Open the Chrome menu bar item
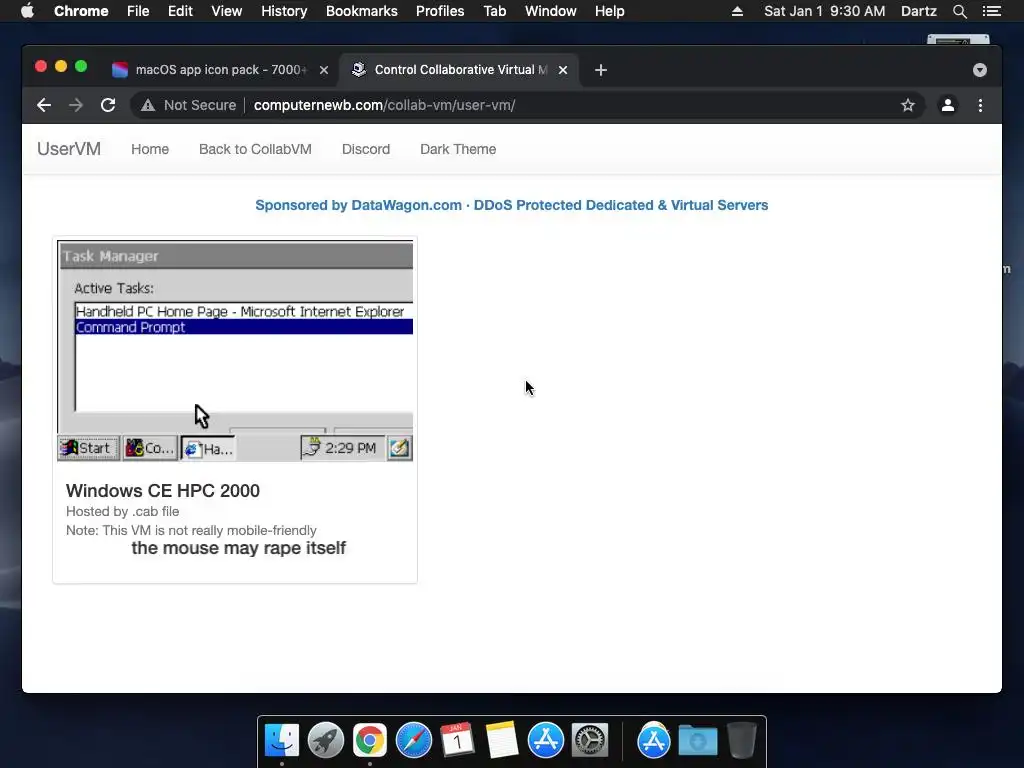 point(81,11)
